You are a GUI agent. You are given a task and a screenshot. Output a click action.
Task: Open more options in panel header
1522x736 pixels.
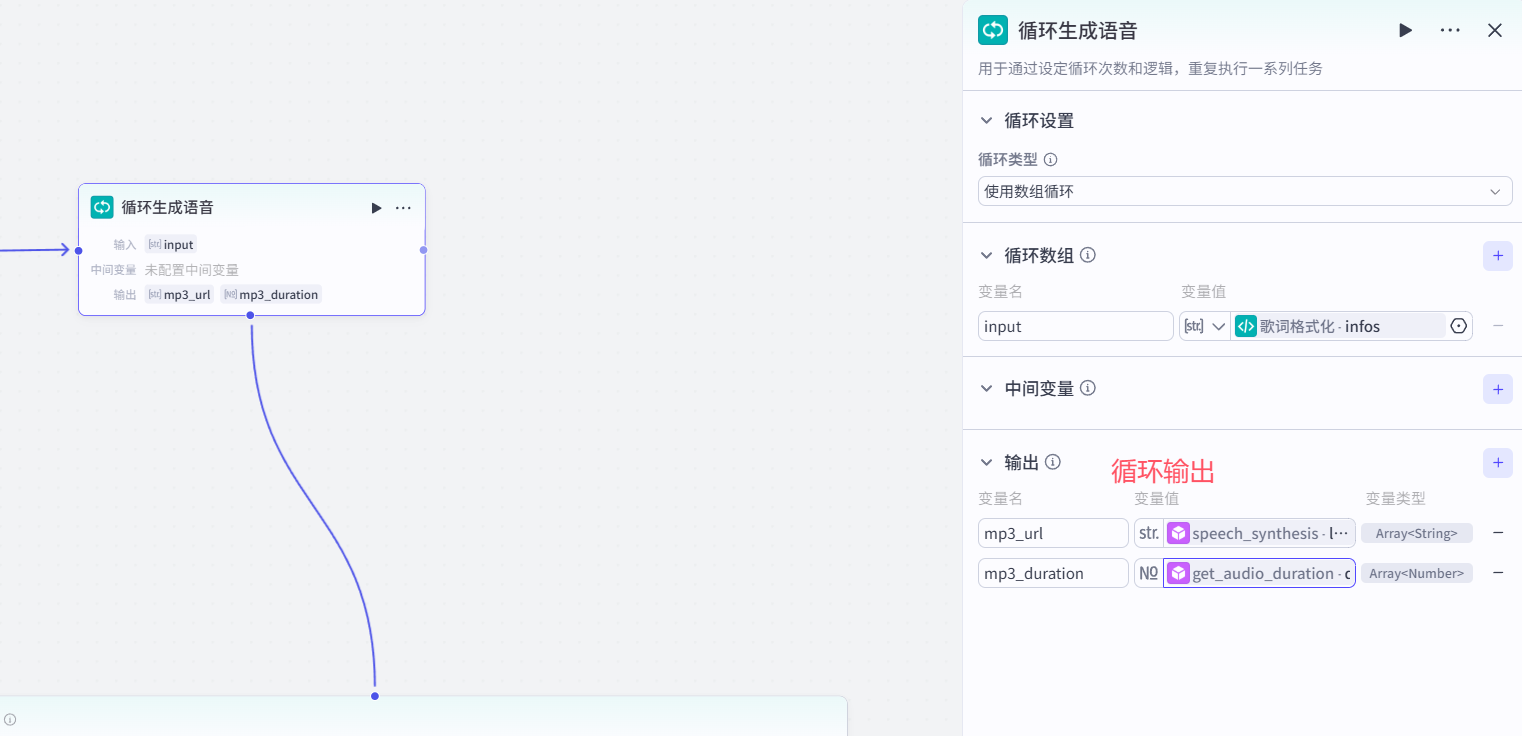pos(1450,30)
